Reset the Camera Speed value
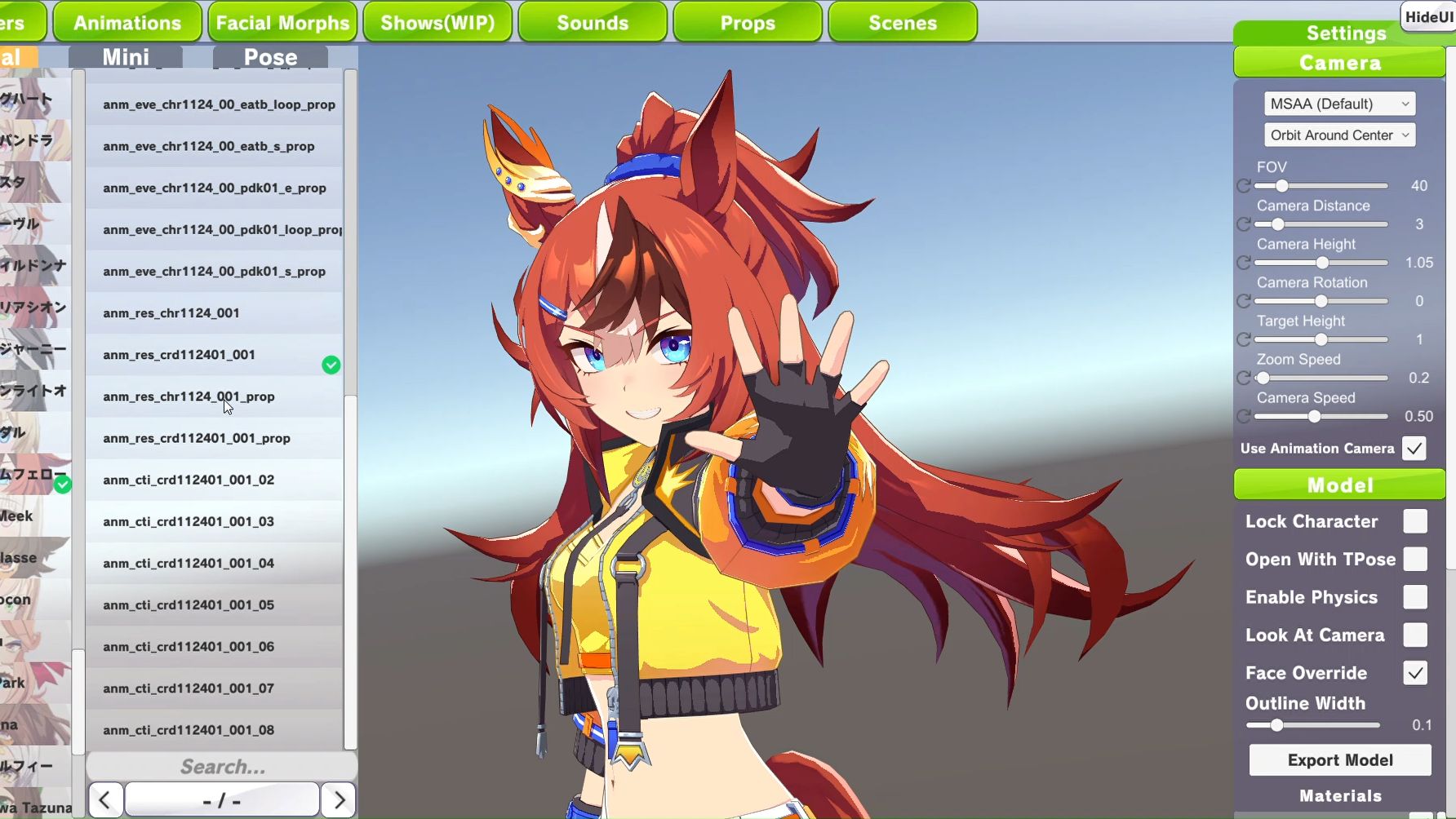This screenshot has height=819, width=1456. click(1244, 416)
